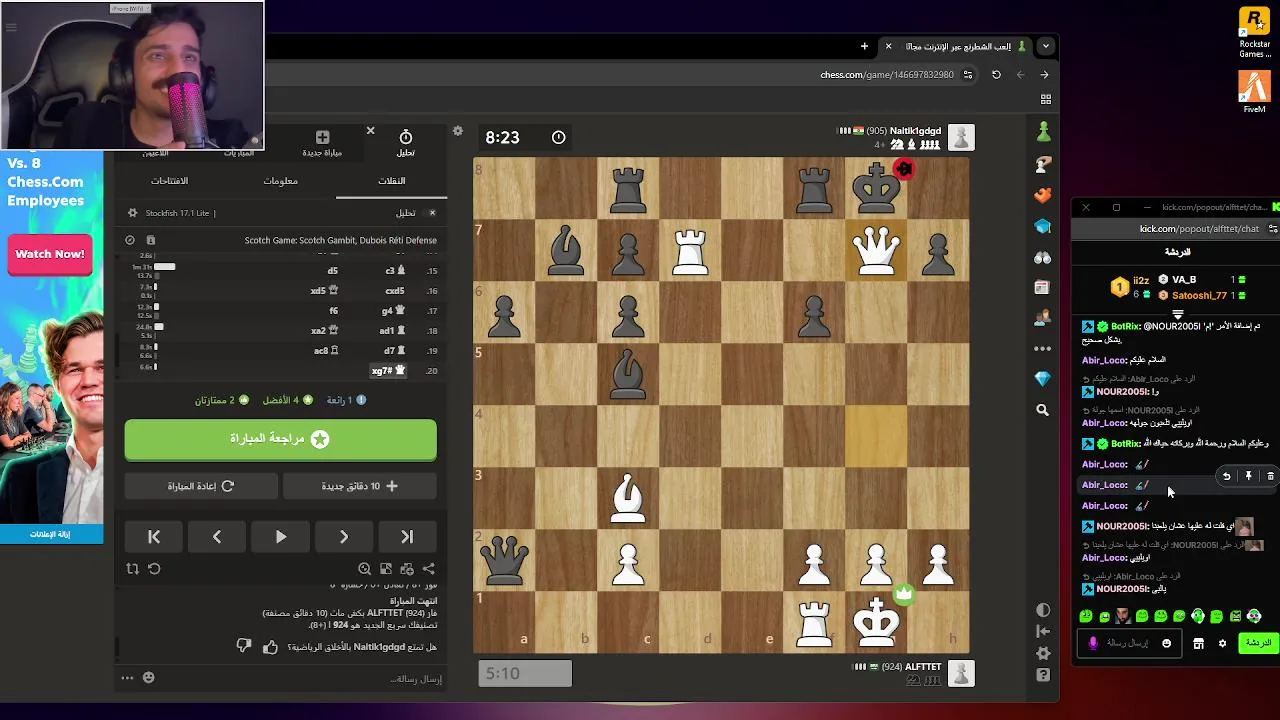This screenshot has height=720, width=1280.
Task: Open the Kick chat shop icon
Action: pyautogui.click(x=1198, y=643)
